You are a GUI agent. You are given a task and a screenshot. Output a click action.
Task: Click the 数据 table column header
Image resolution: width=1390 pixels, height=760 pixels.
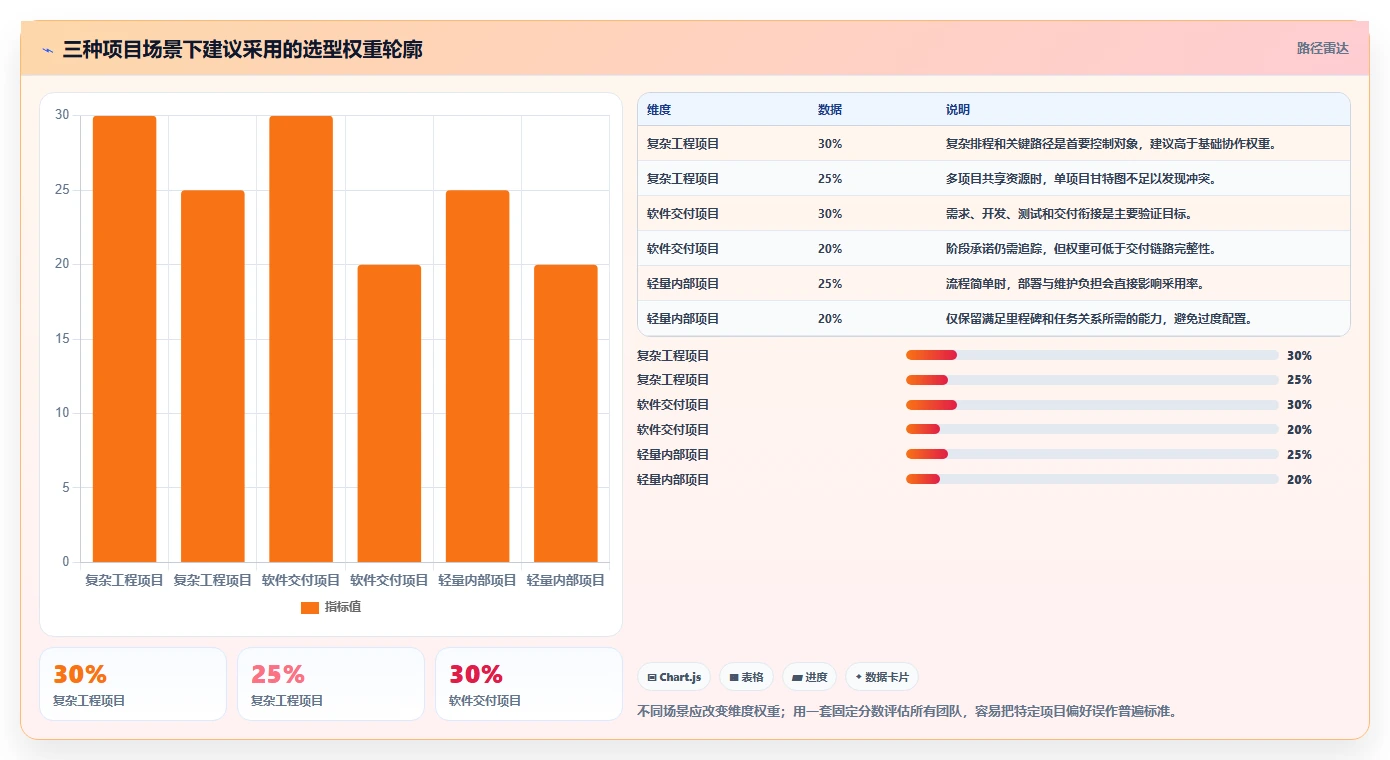pos(830,109)
